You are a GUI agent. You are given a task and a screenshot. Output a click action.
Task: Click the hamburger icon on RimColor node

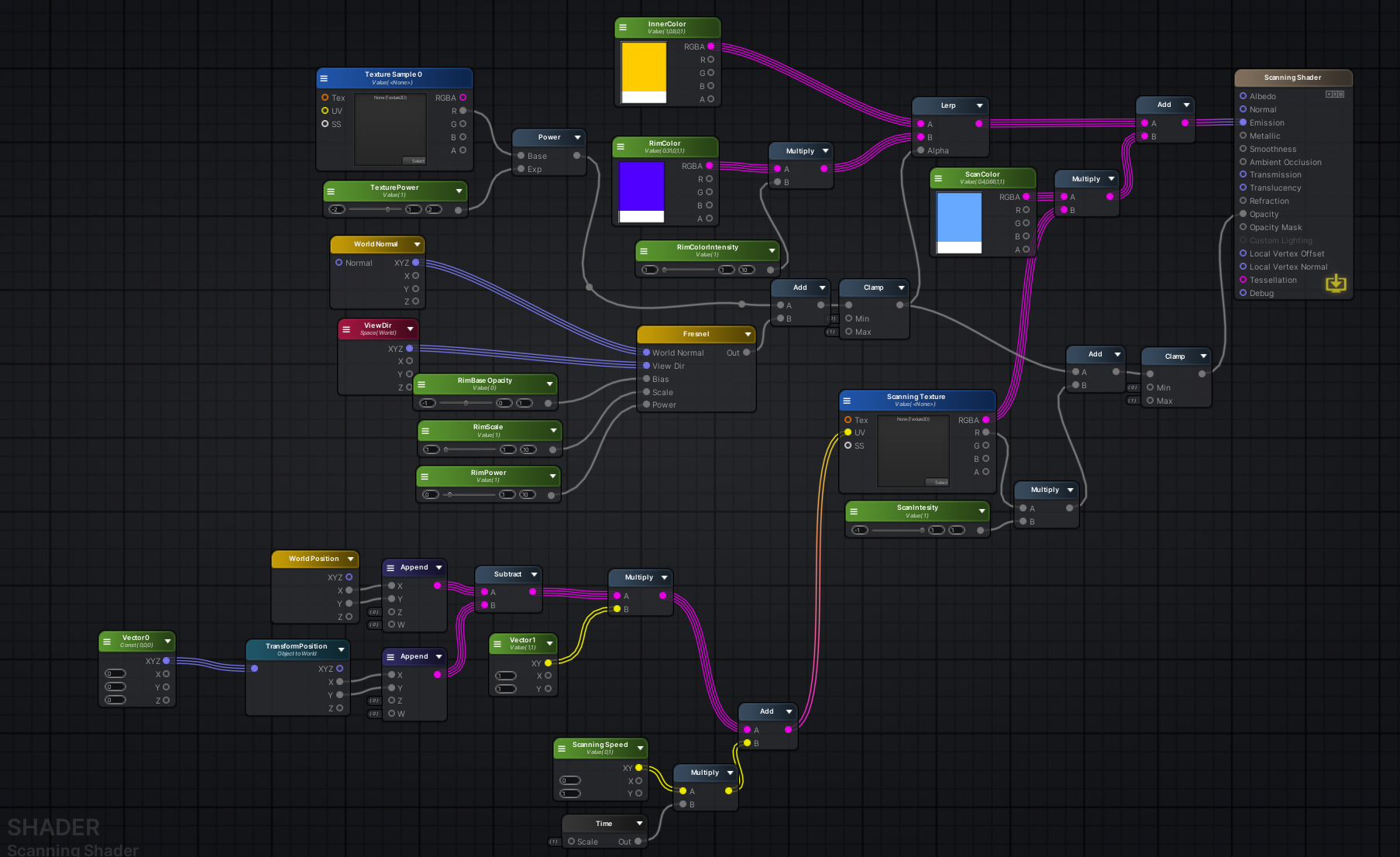621,146
